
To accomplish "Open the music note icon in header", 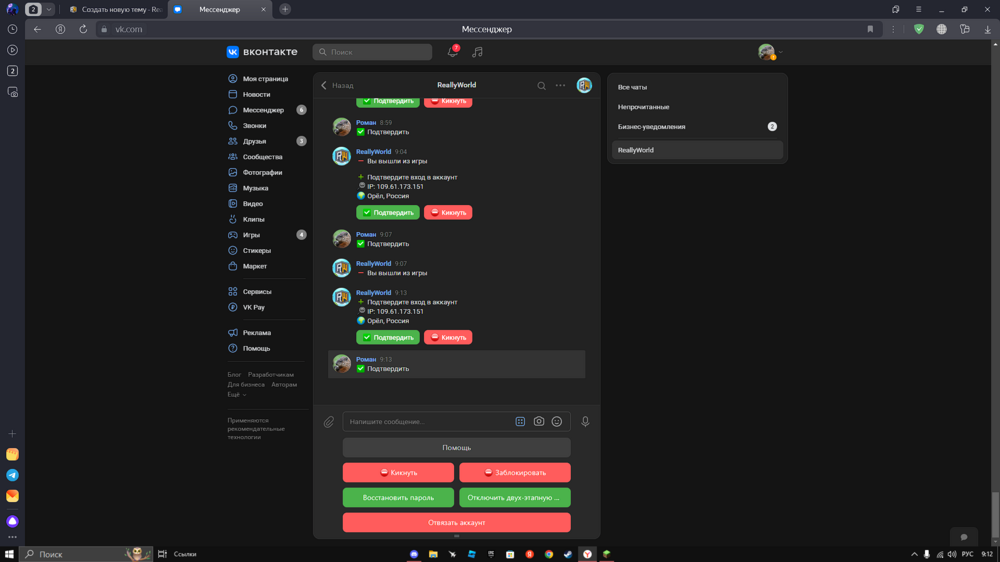I will pyautogui.click(x=477, y=52).
